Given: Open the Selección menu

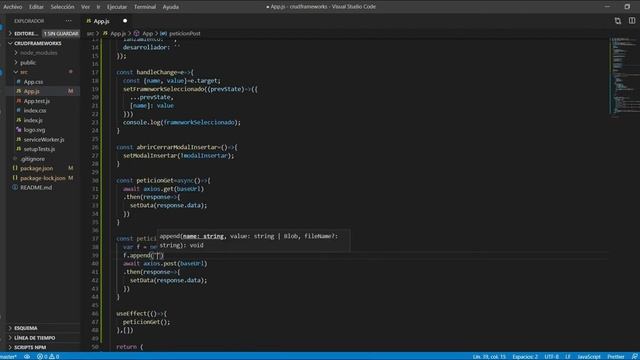Looking at the screenshot, I should (x=62, y=7).
